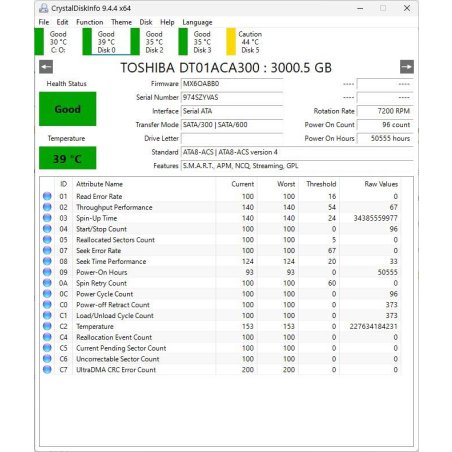452x452 pixels.
Task: Open the Help menu
Action: pyautogui.click(x=167, y=22)
